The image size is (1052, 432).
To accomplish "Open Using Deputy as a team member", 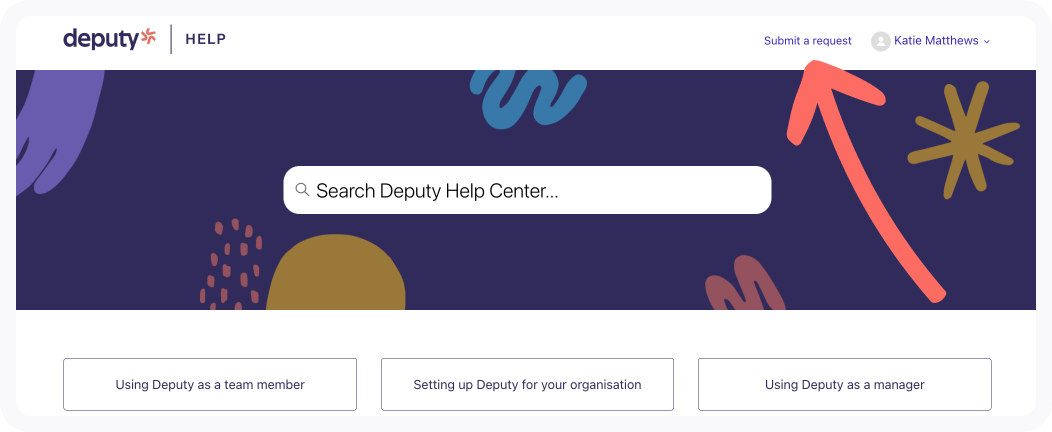I will 210,384.
